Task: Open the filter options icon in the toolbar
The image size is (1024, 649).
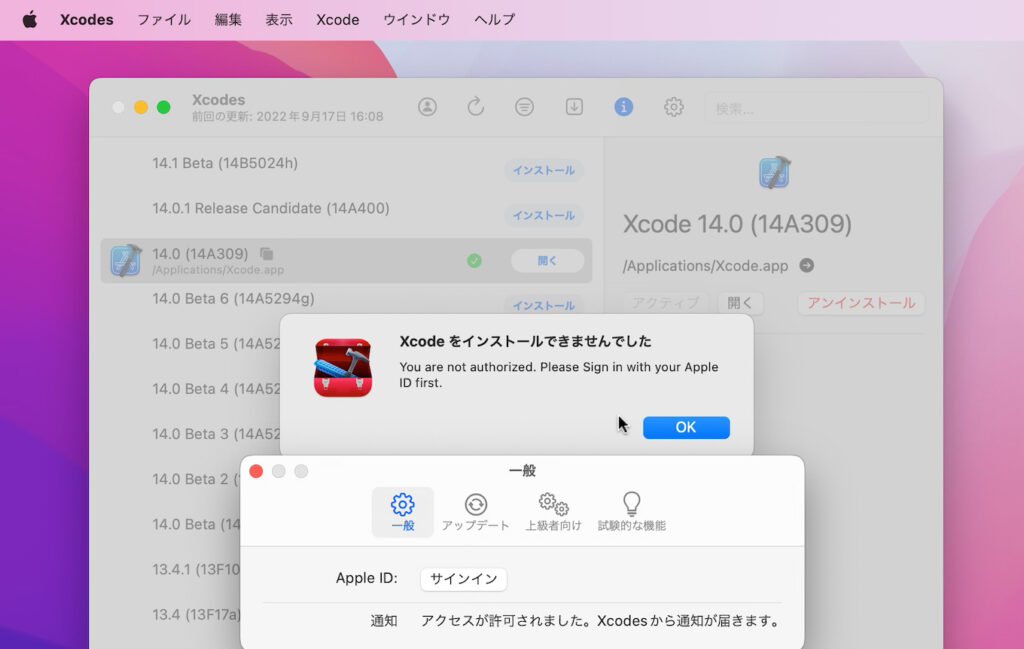Action: click(x=524, y=107)
